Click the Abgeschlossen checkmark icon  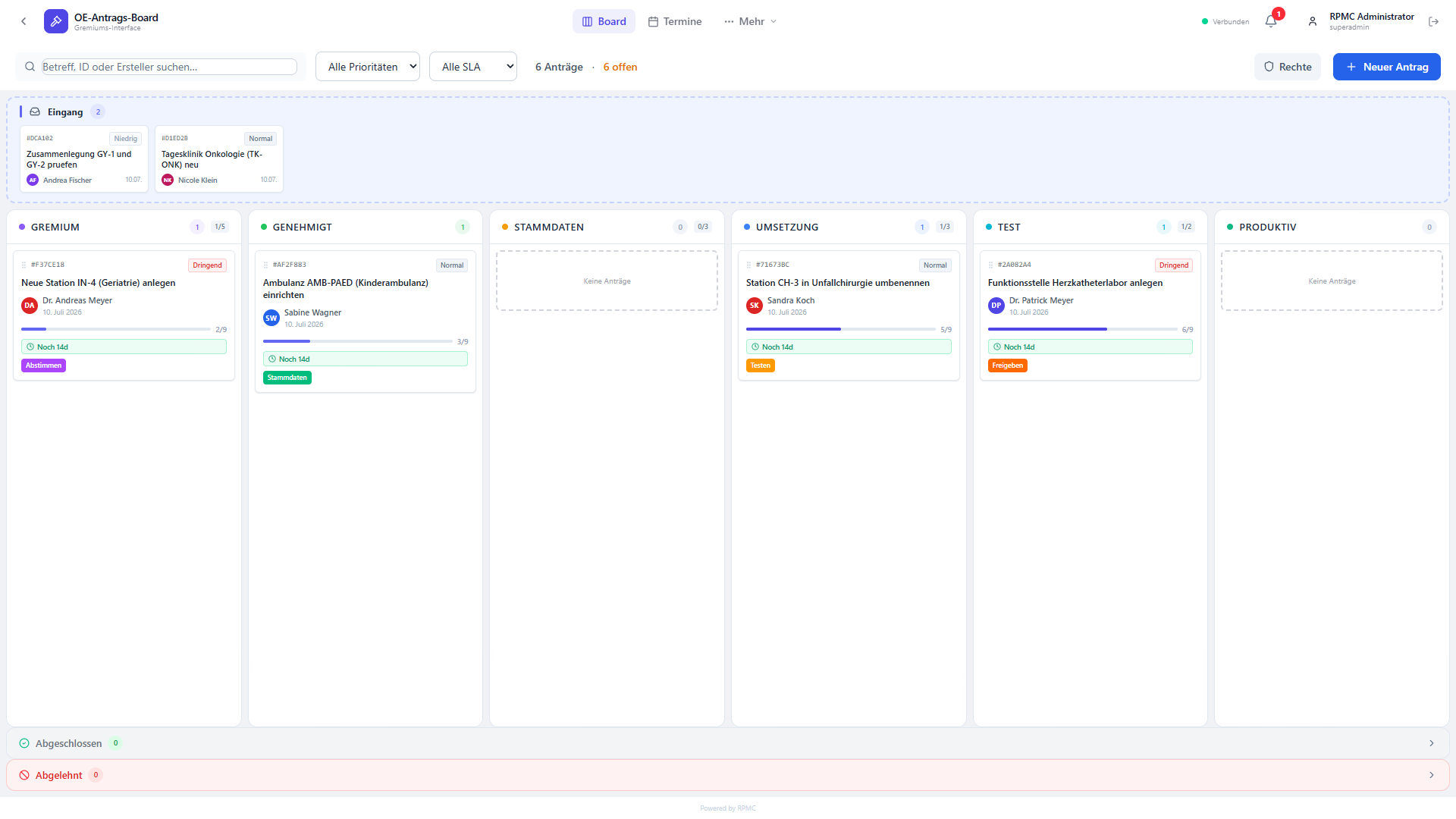[x=24, y=743]
